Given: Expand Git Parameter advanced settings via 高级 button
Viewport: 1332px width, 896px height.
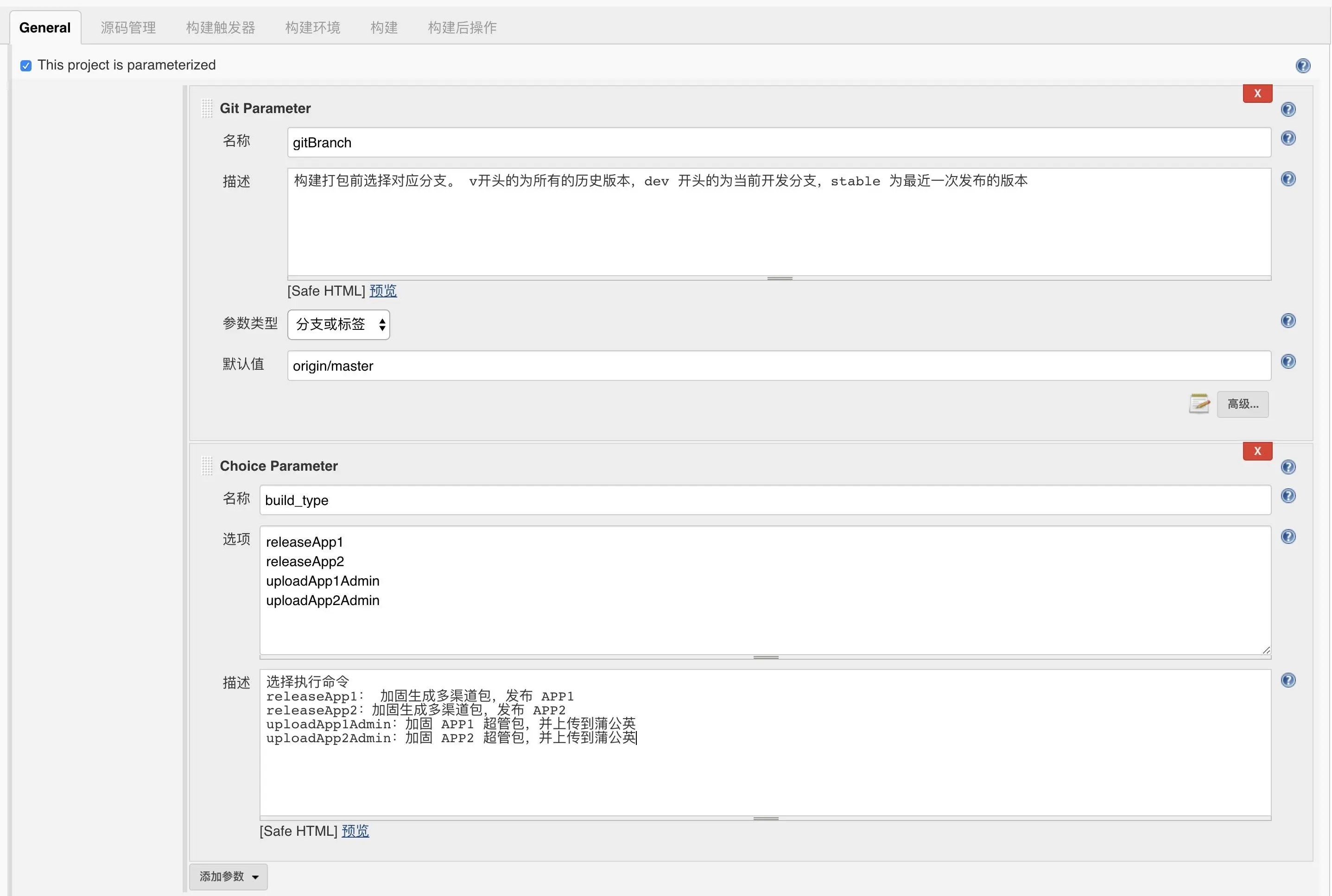Looking at the screenshot, I should coord(1243,404).
